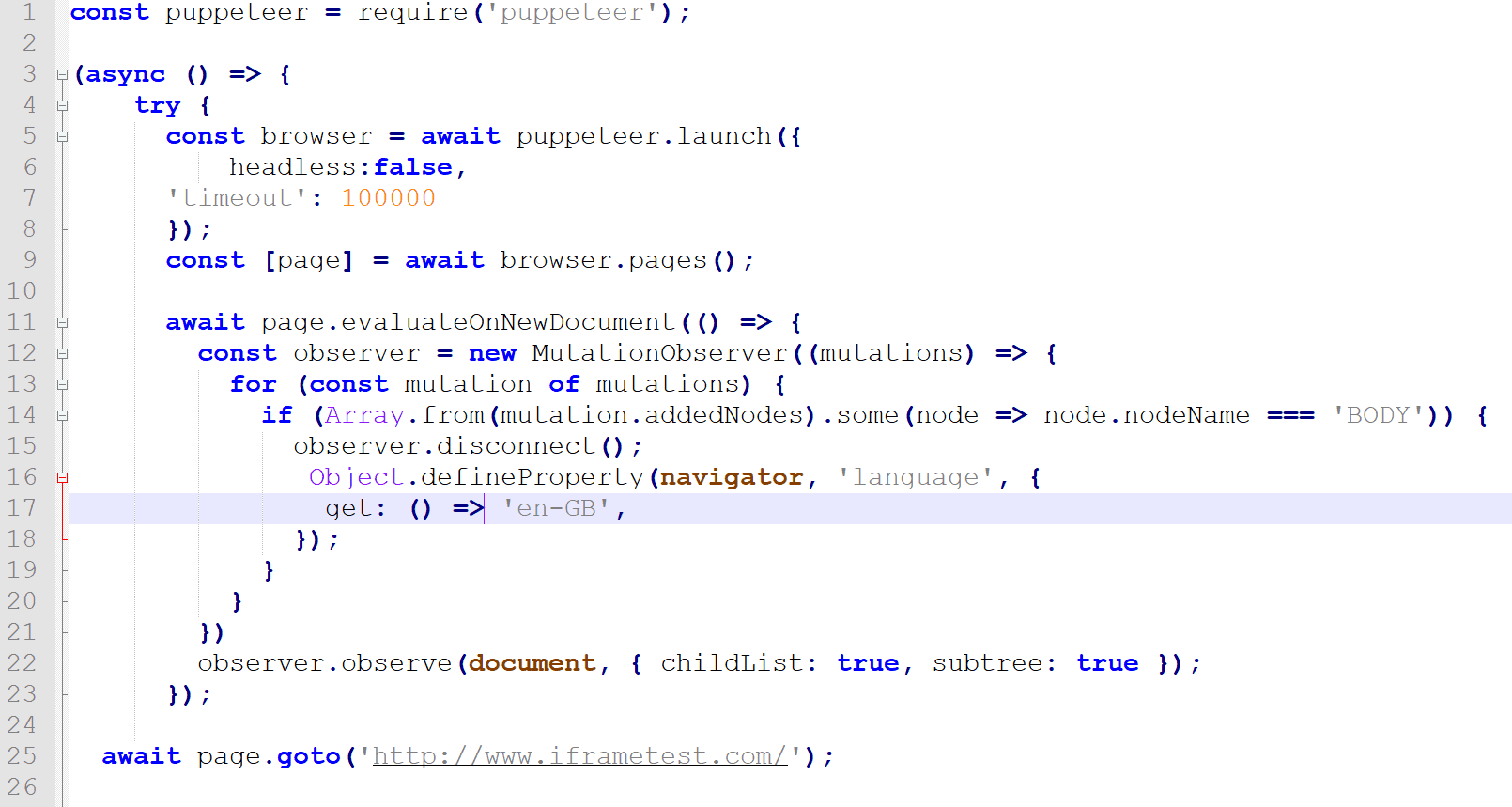Viewport: 1512px width, 807px height.
Task: Click the goto method on line 25
Action: (309, 756)
